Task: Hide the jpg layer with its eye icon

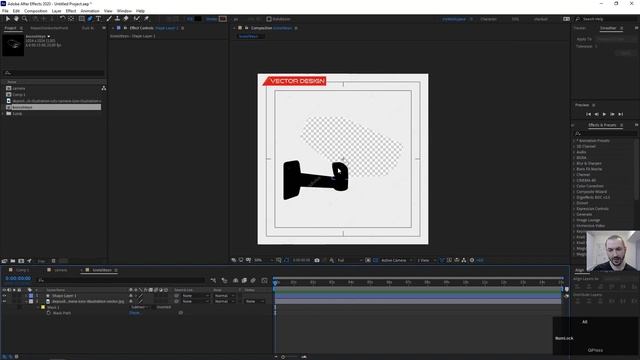Action: click(4, 301)
